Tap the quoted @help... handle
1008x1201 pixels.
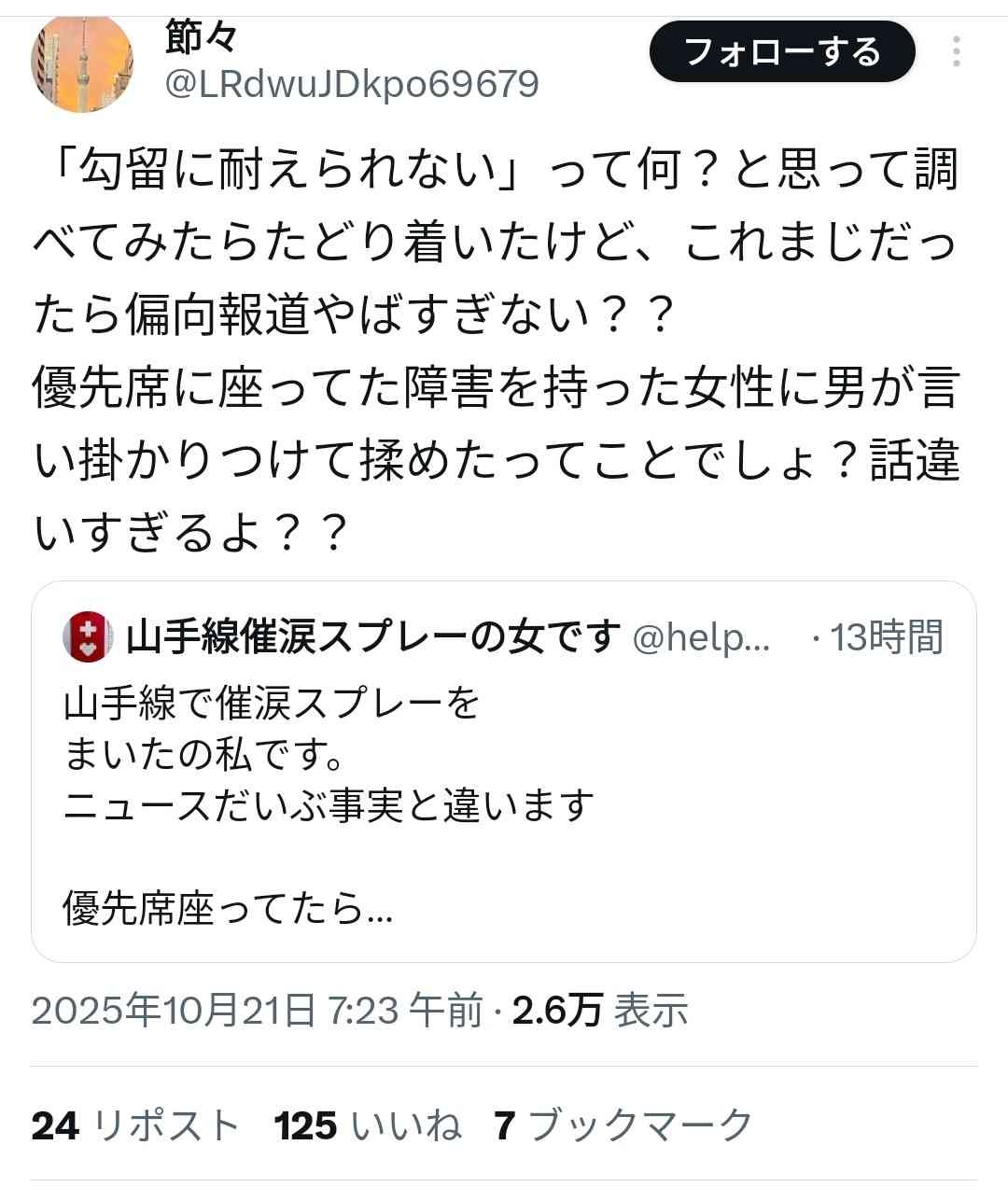point(701,637)
